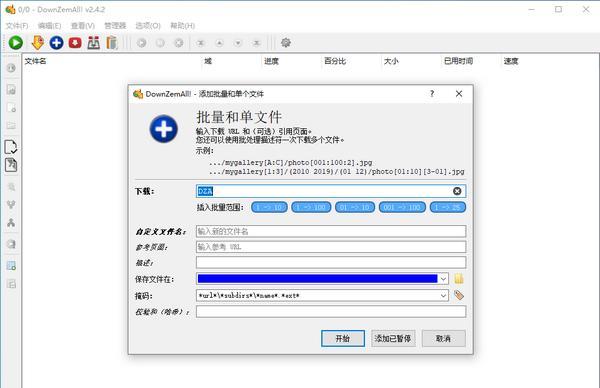This screenshot has width=600, height=388.
Task: Open the 管理器 menu
Action: [x=115, y=26]
